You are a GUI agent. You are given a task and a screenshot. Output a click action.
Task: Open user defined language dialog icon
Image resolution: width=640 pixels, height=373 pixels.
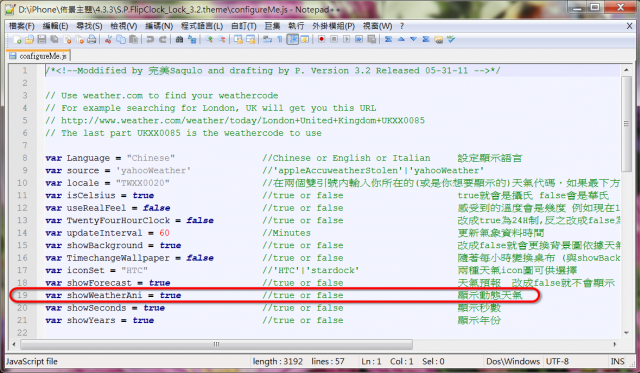click(x=305, y=40)
